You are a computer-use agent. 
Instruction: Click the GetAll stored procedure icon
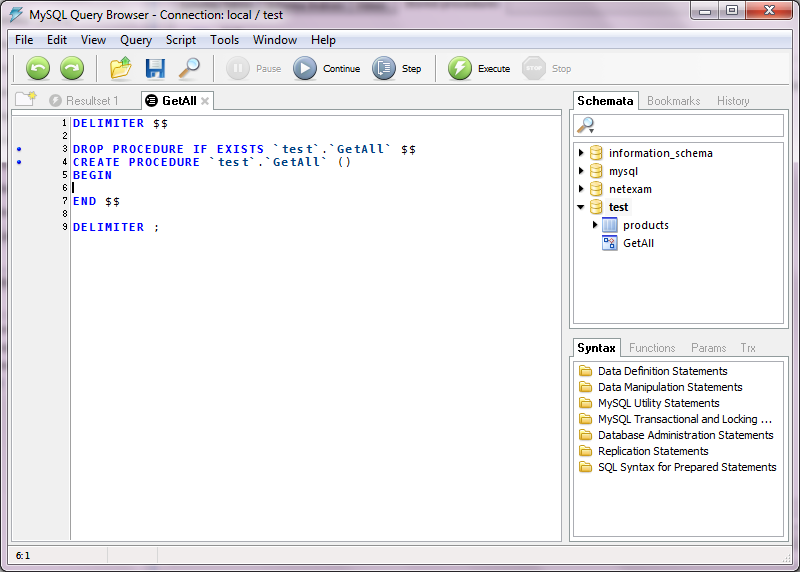pyautogui.click(x=610, y=242)
